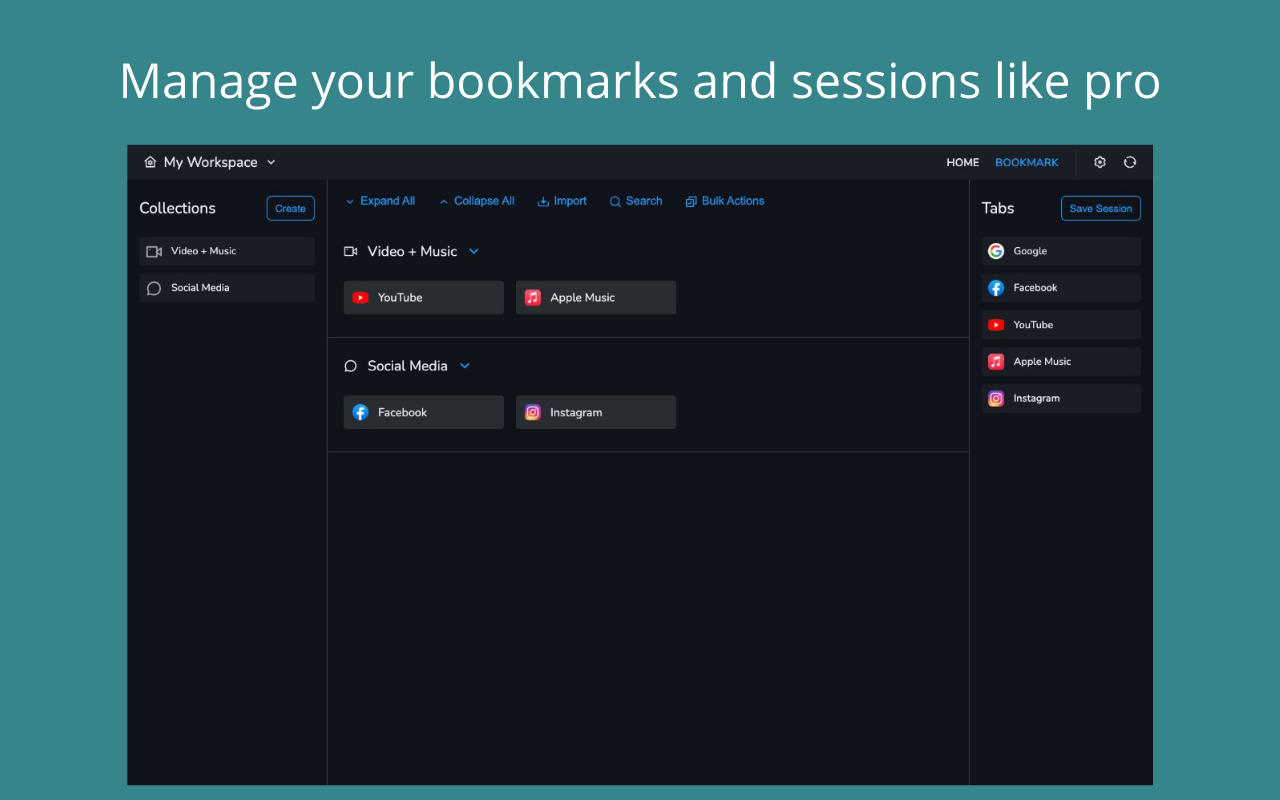Click the Apple Music icon in Tabs panel
This screenshot has height=800, width=1280.
996,362
